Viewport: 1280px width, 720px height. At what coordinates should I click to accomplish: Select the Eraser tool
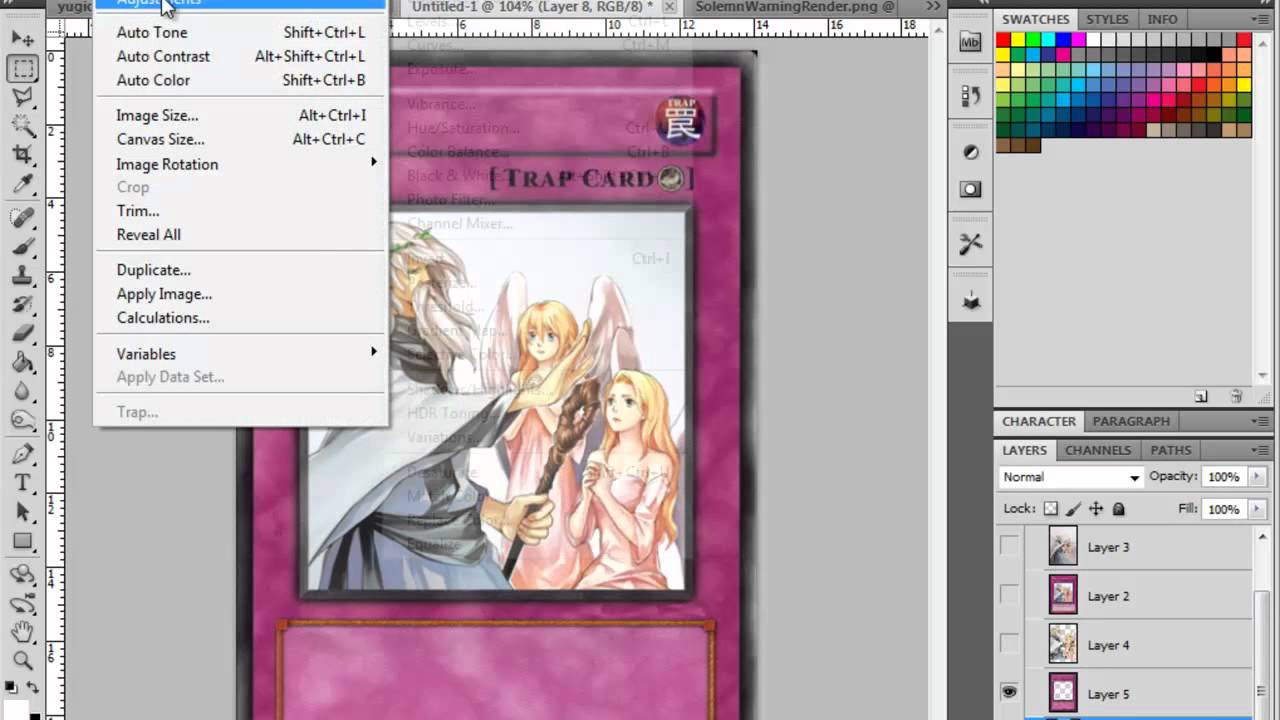coord(23,333)
